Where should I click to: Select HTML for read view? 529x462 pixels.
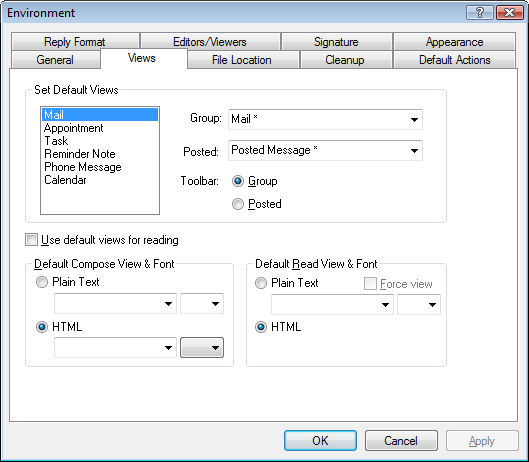pyautogui.click(x=261, y=327)
